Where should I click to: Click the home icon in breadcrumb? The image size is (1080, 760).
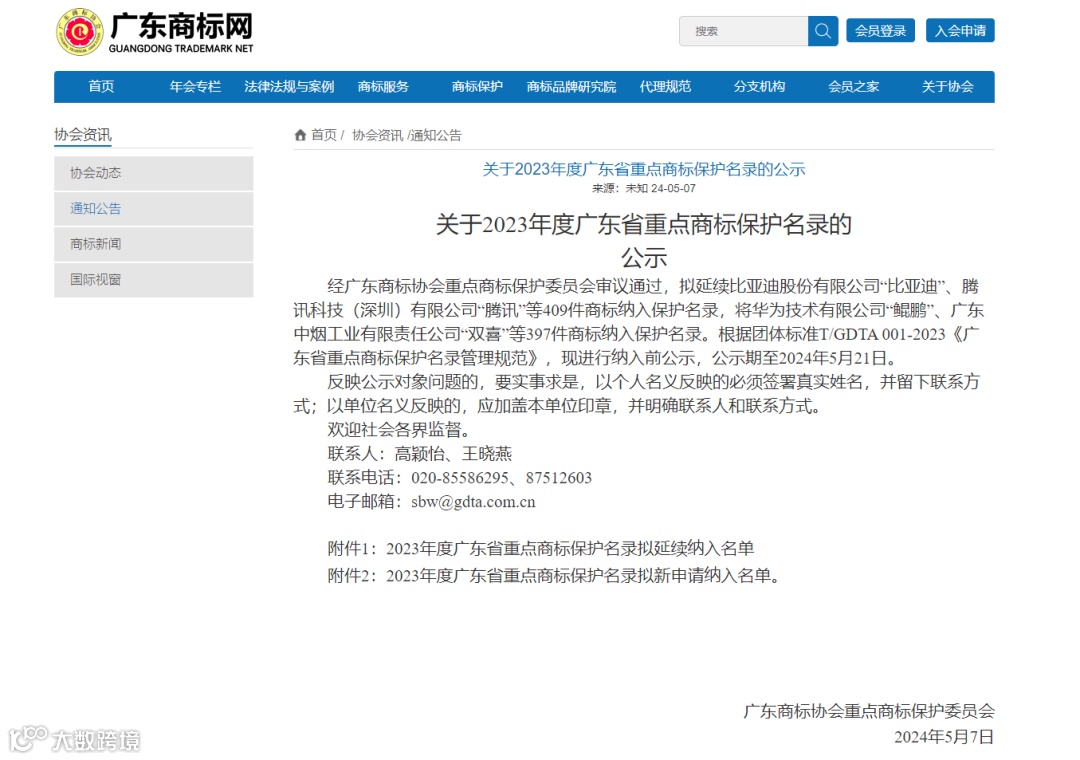[x=300, y=135]
